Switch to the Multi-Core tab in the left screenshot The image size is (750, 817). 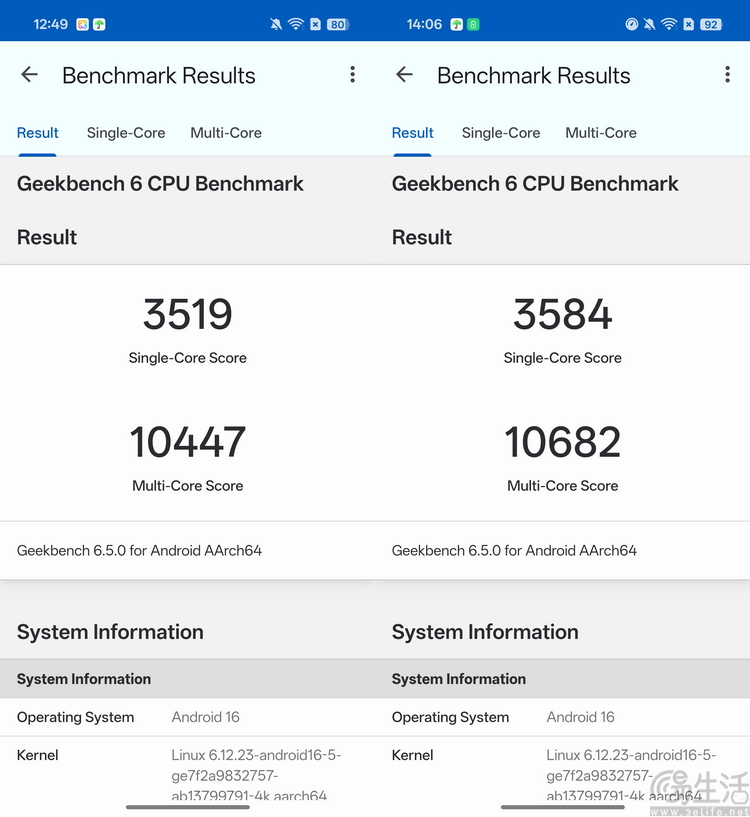[x=226, y=133]
